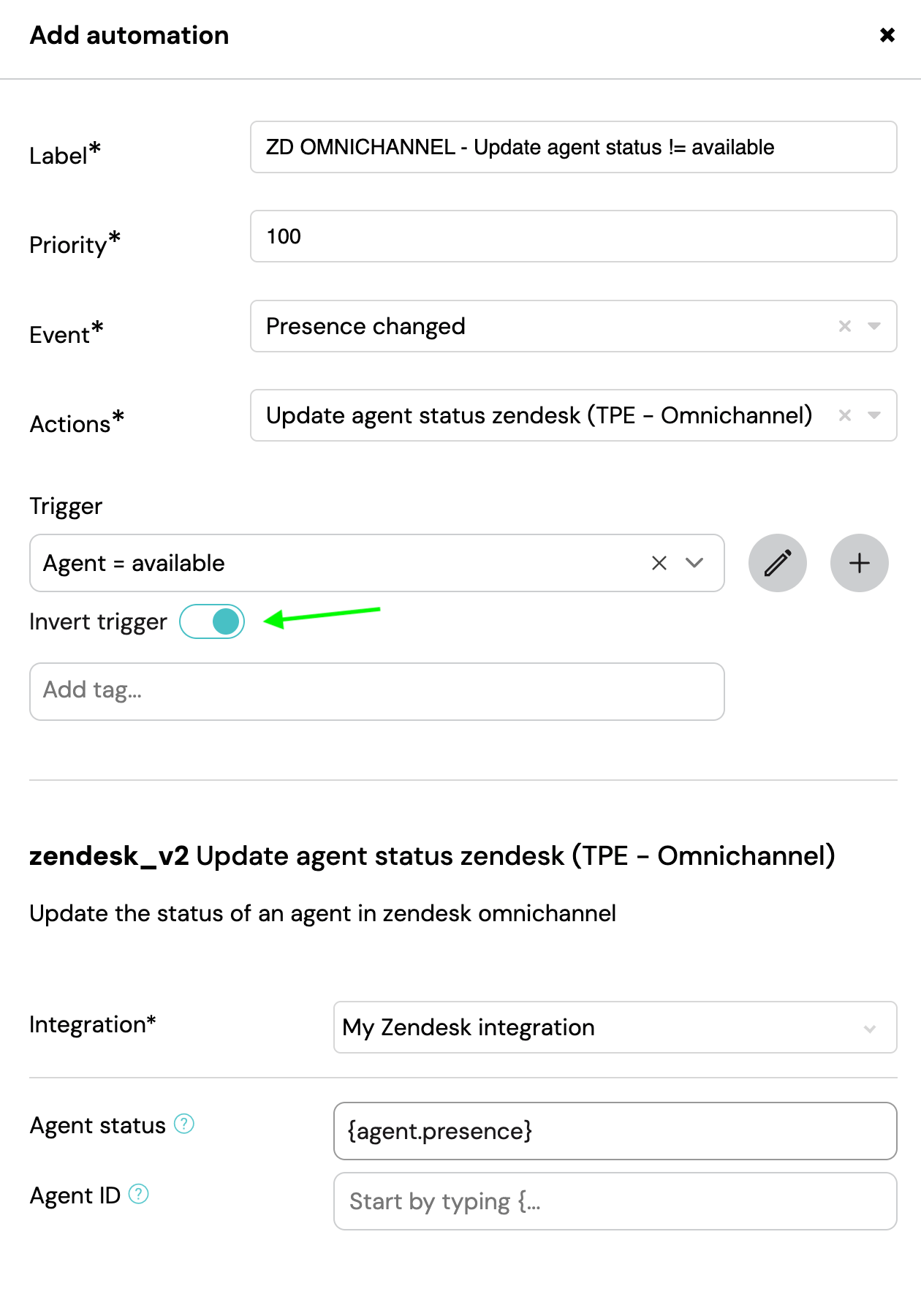921x1316 pixels.
Task: Click the Agent ID input field
Action: coord(615,1201)
